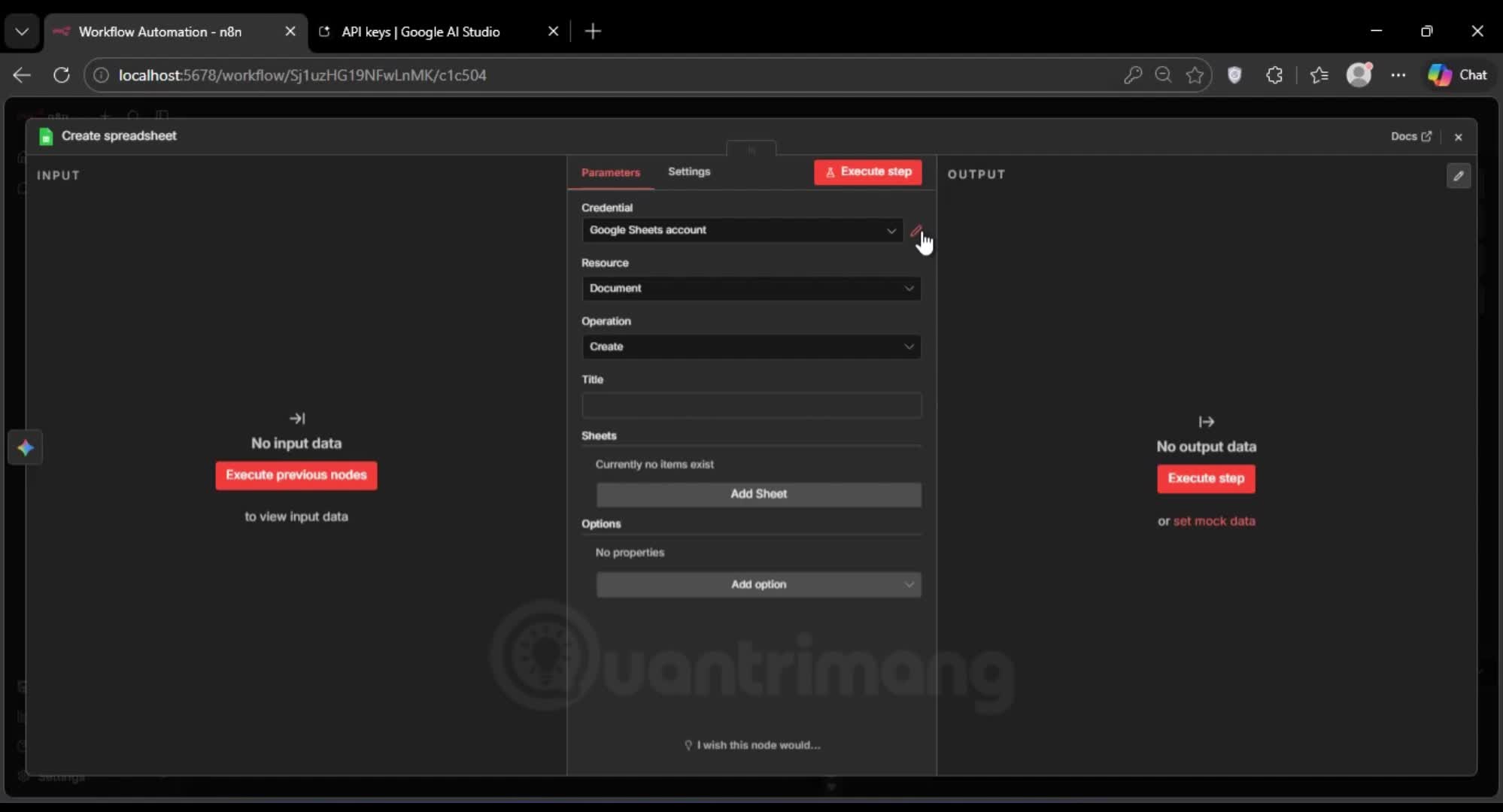Open a new browser tab
The image size is (1503, 812).
[593, 32]
